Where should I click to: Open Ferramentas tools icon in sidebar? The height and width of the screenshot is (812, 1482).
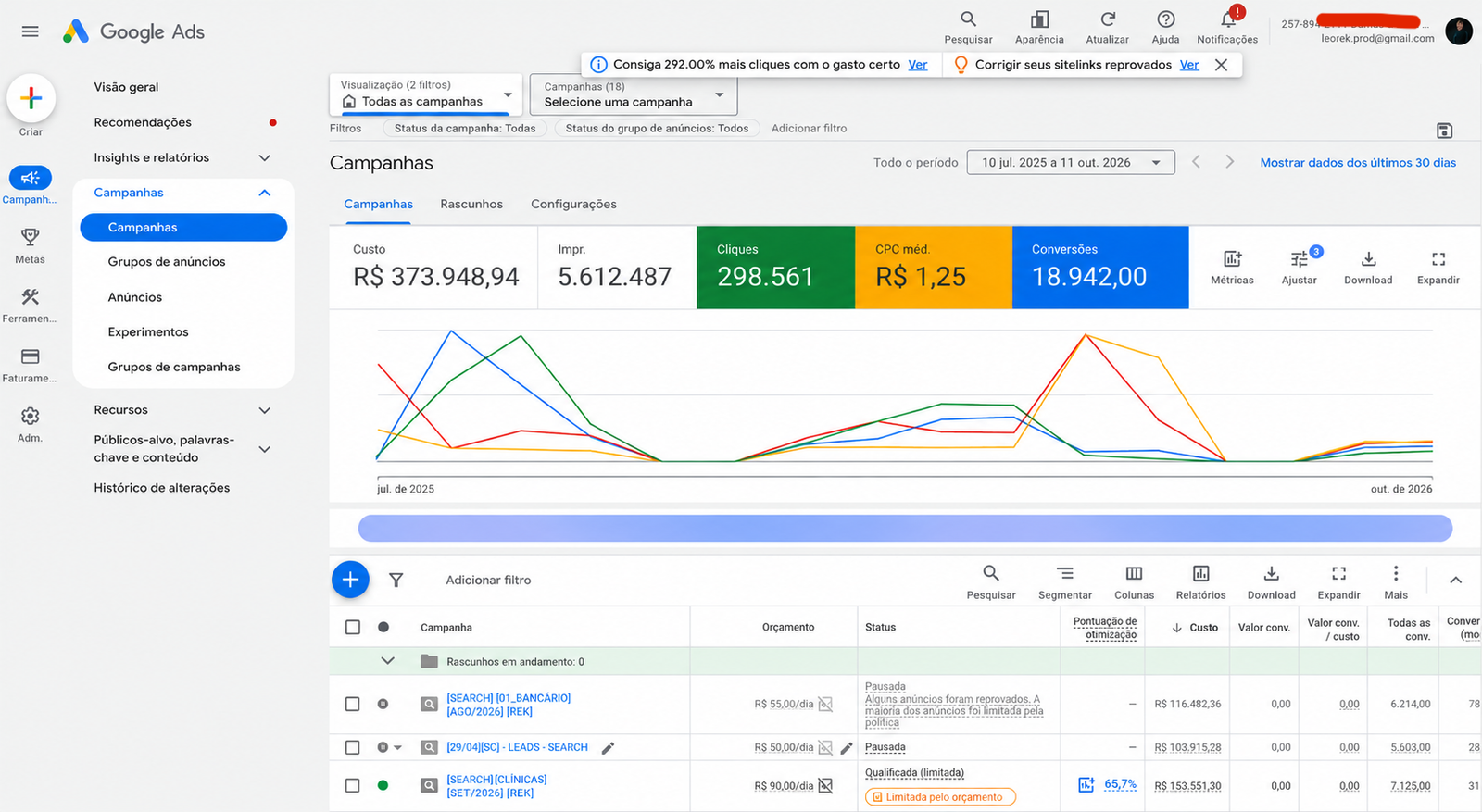point(30,296)
